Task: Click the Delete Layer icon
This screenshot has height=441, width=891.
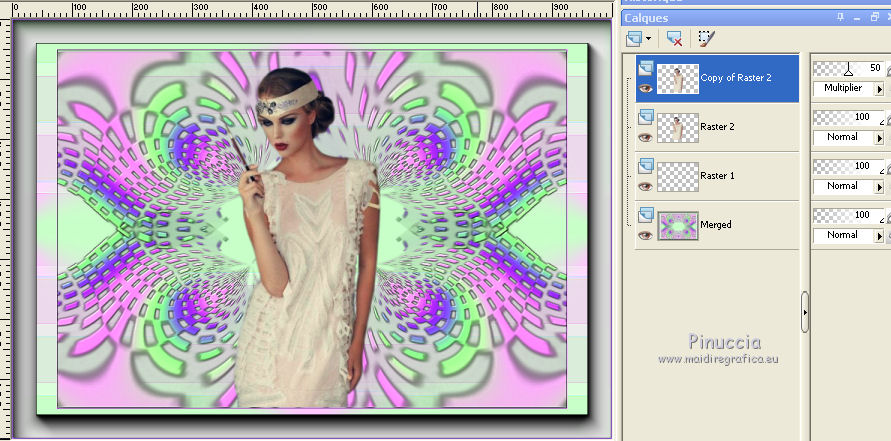Action: tap(675, 39)
